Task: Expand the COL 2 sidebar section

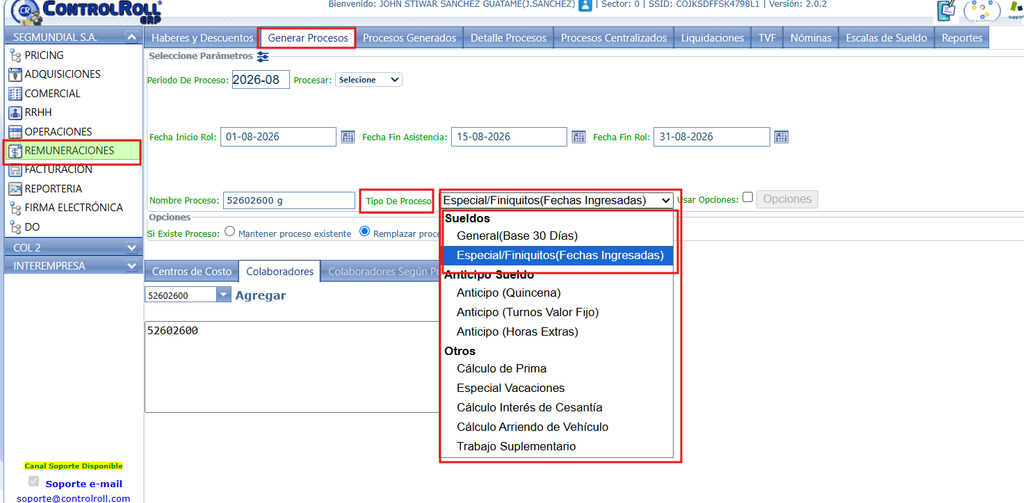Action: pos(132,248)
